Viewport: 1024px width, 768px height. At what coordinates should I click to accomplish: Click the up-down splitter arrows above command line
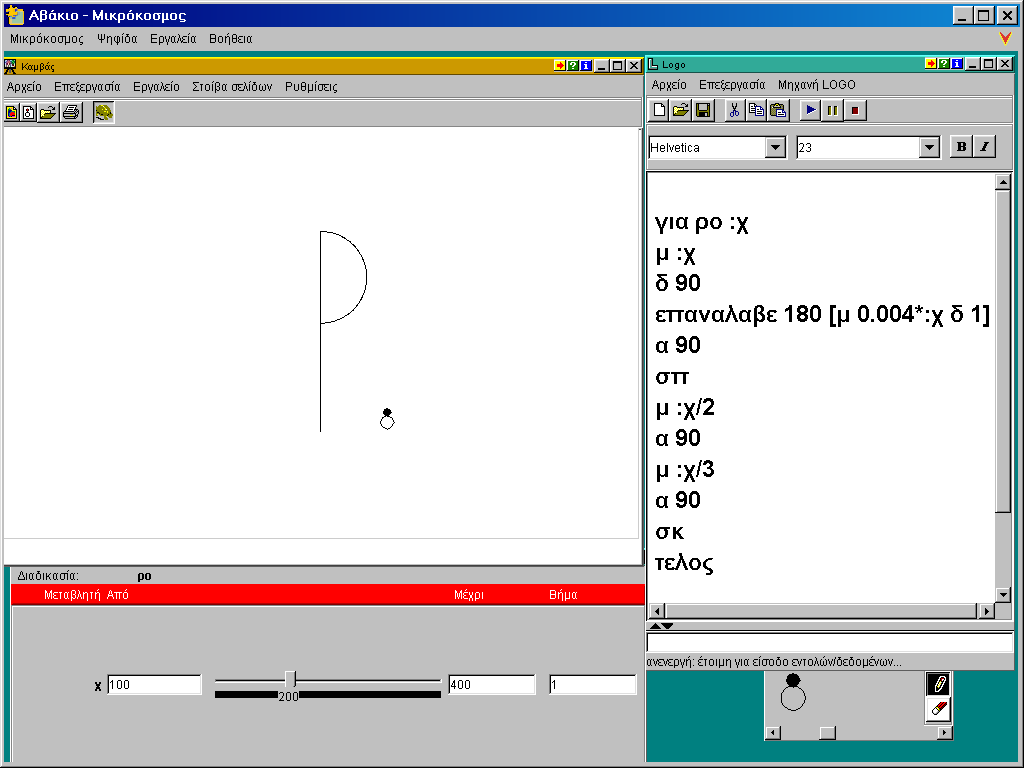(662, 626)
